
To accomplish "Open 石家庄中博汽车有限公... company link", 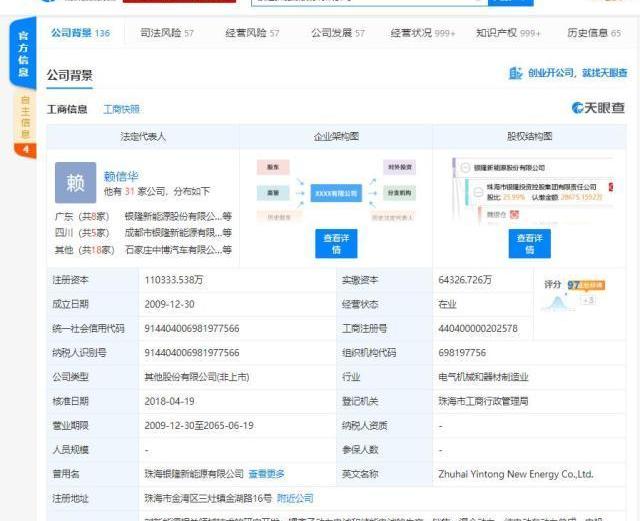I will pyautogui.click(x=178, y=249).
